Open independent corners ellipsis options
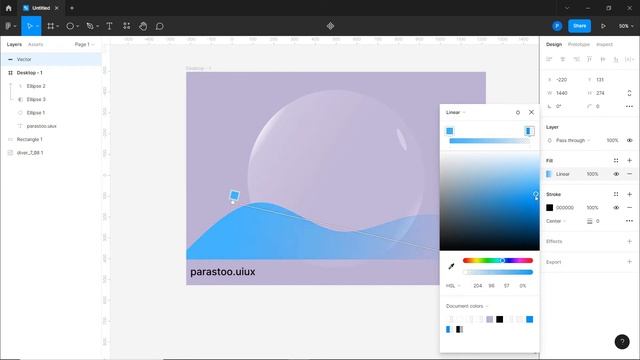The height and width of the screenshot is (360, 640). [629, 106]
